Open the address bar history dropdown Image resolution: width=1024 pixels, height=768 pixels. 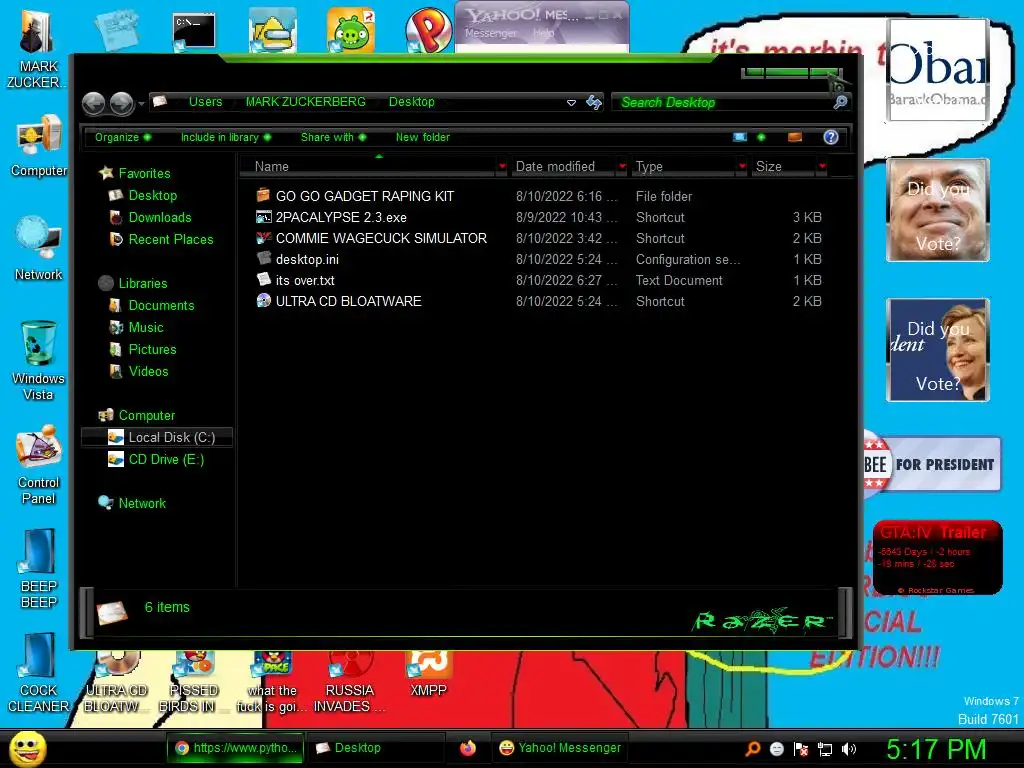pyautogui.click(x=571, y=103)
